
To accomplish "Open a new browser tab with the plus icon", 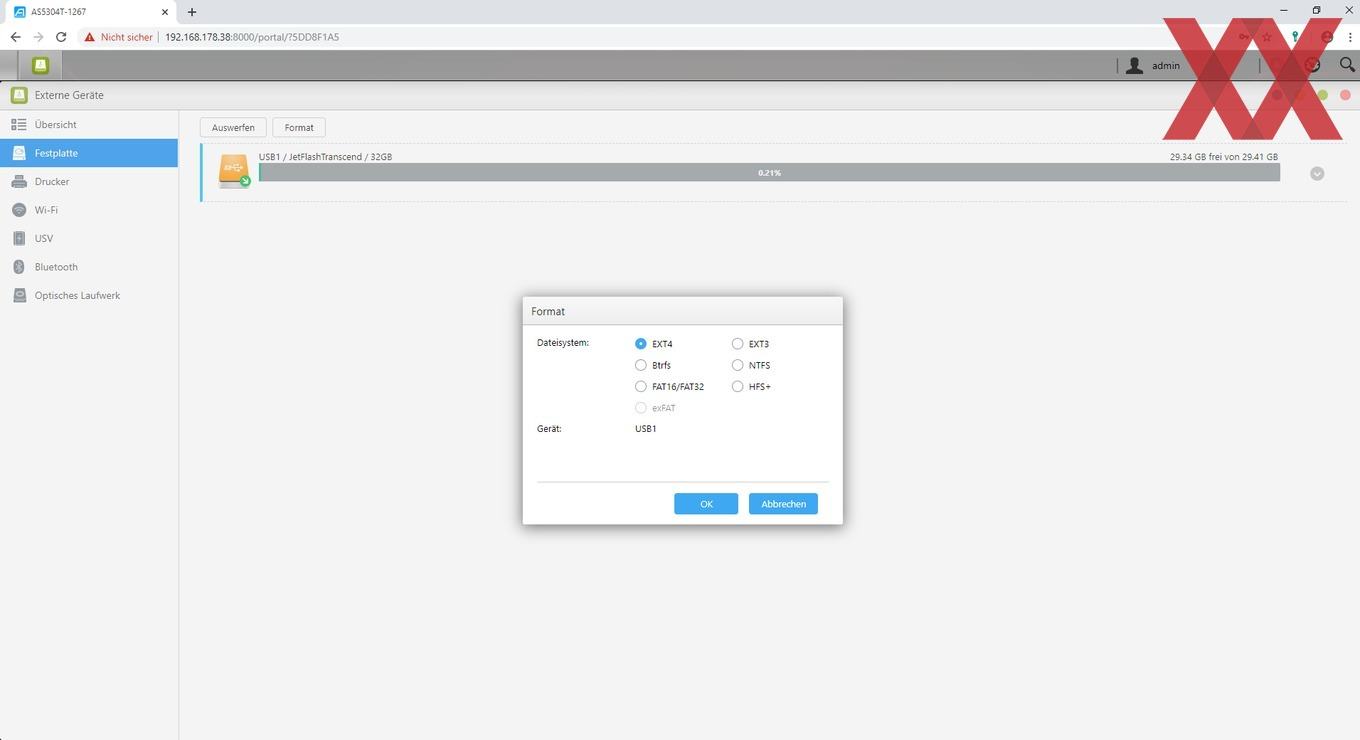I will click(x=192, y=12).
